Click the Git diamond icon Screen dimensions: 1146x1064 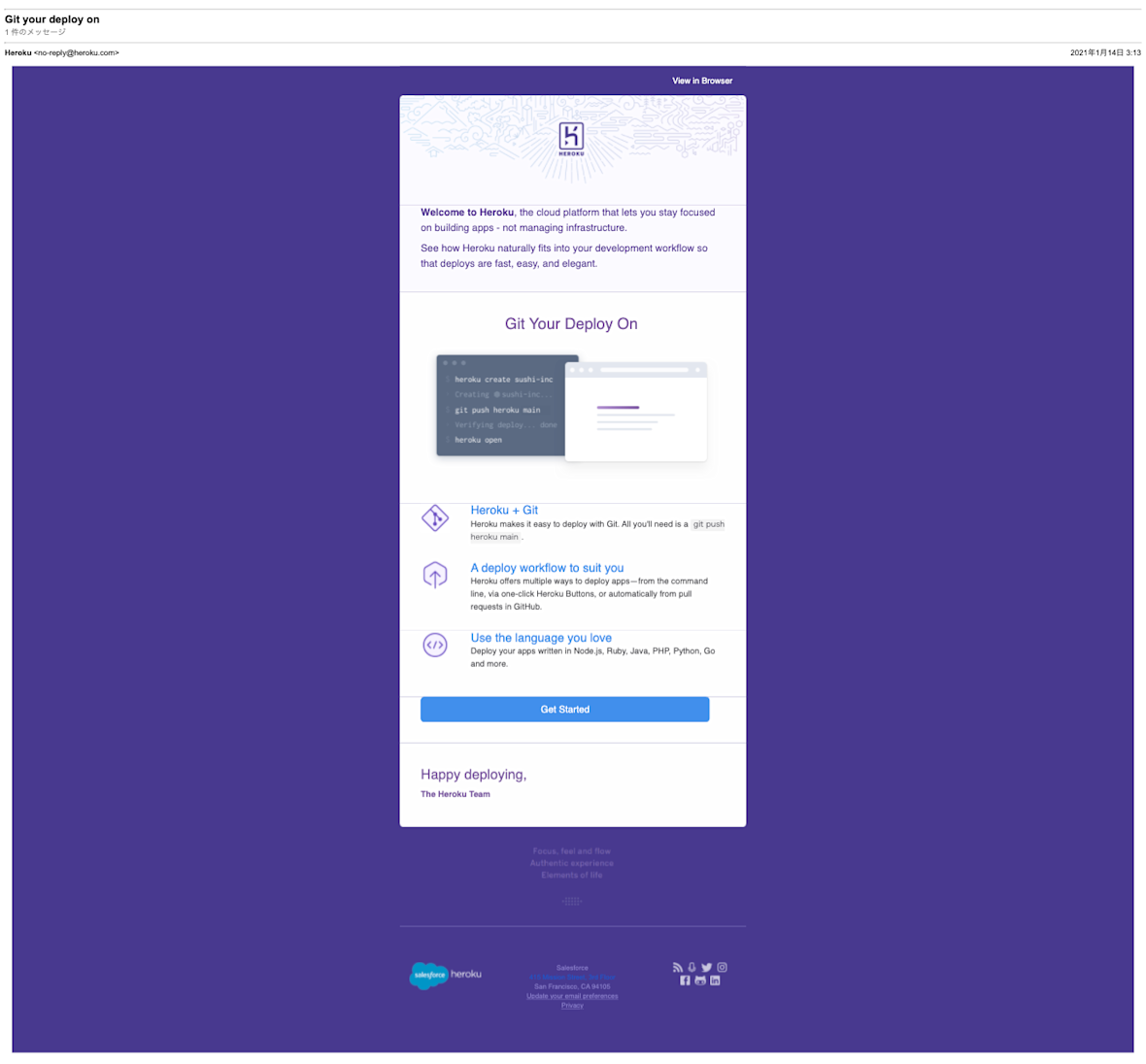435,518
